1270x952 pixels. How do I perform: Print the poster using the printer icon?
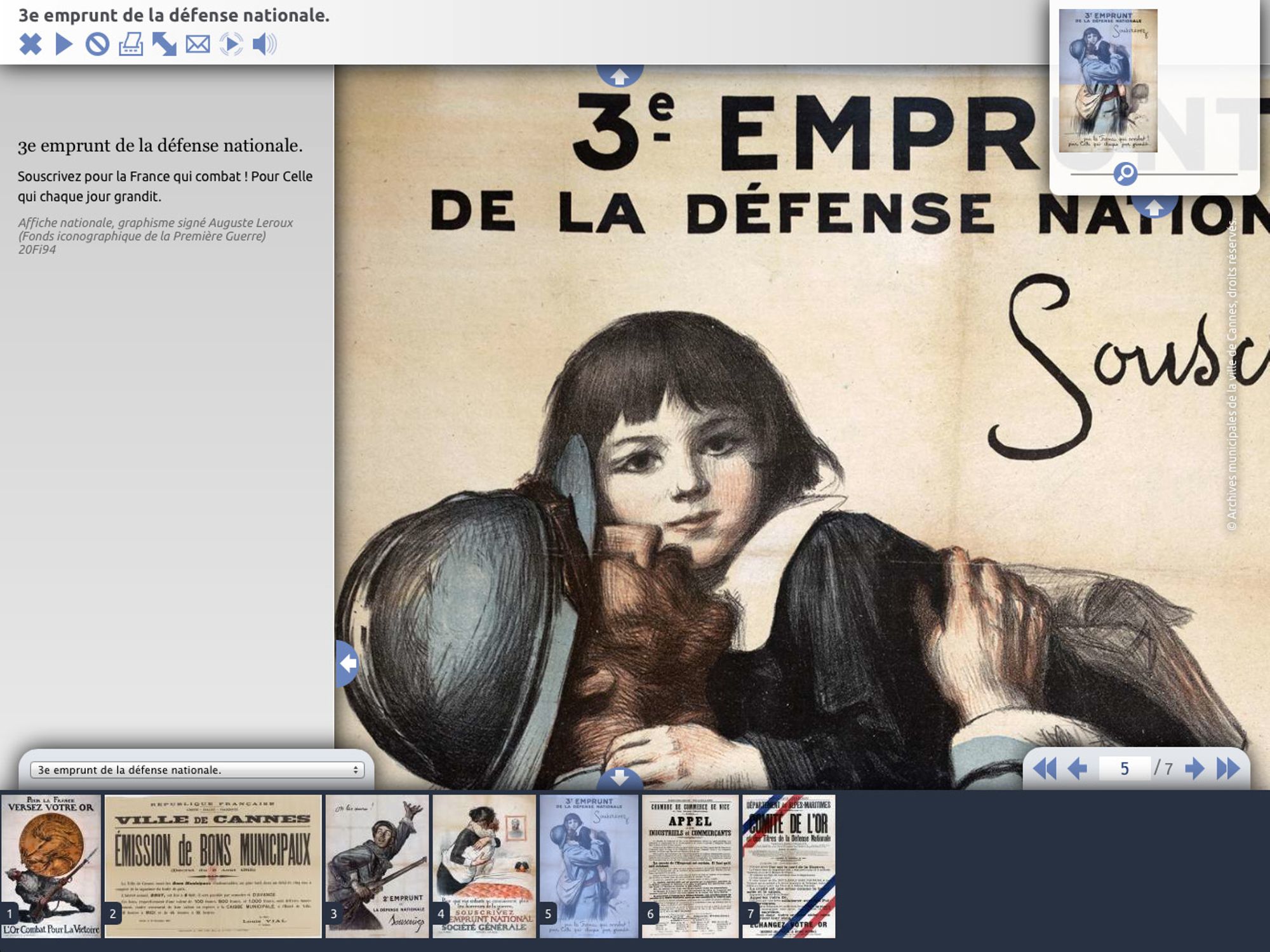point(131,44)
